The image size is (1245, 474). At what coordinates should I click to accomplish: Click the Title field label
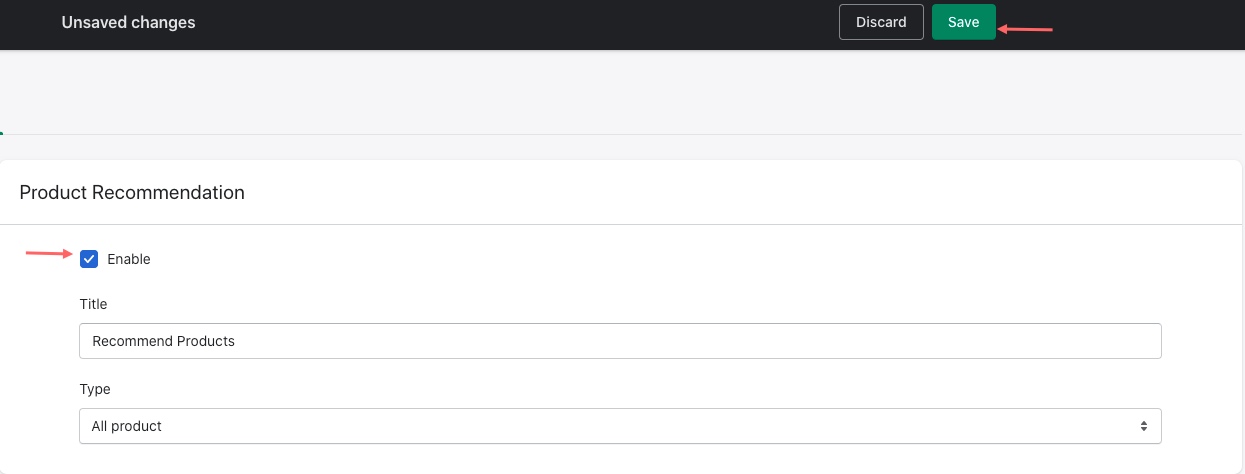pyautogui.click(x=93, y=304)
